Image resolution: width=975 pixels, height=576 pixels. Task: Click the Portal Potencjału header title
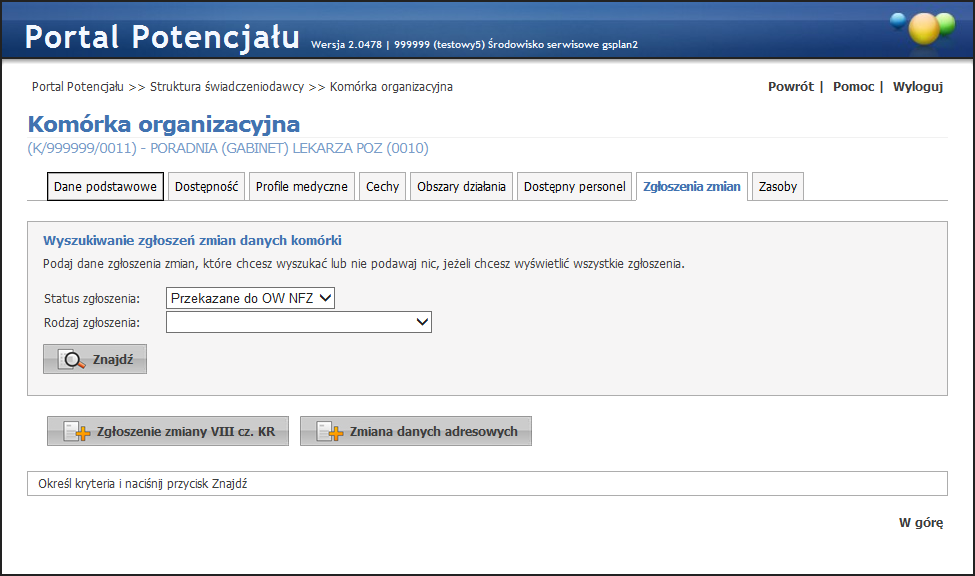pos(162,37)
